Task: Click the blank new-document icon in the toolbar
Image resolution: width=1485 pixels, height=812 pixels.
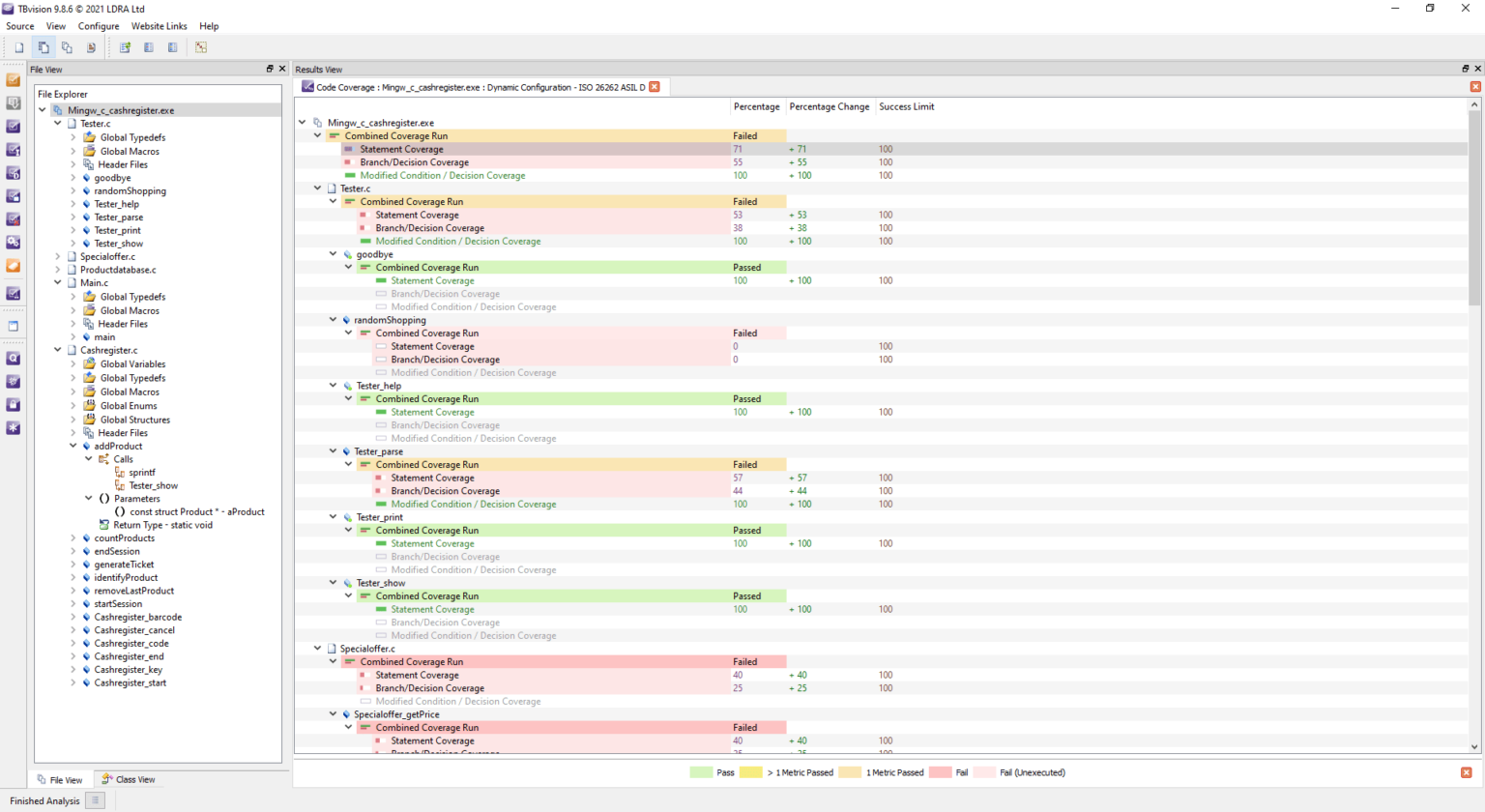Action: point(19,47)
